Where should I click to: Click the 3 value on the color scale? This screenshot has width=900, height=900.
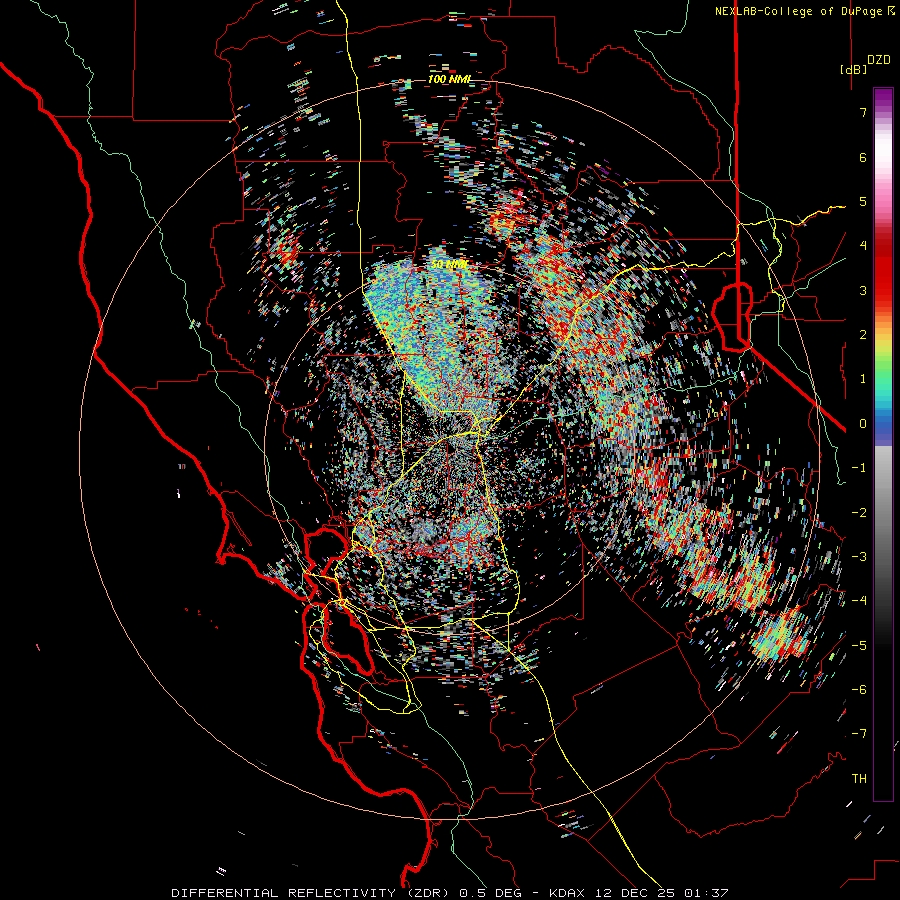[863, 290]
